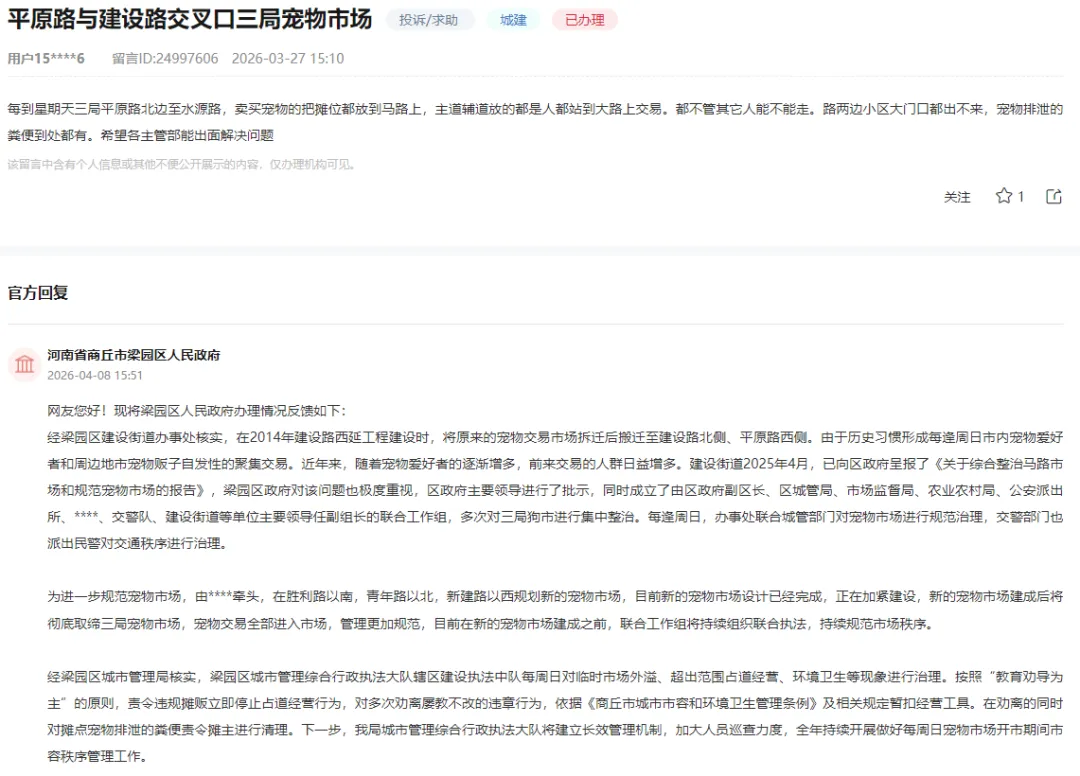
Task: Click the like counter showing 1
Action: pos(1022,197)
